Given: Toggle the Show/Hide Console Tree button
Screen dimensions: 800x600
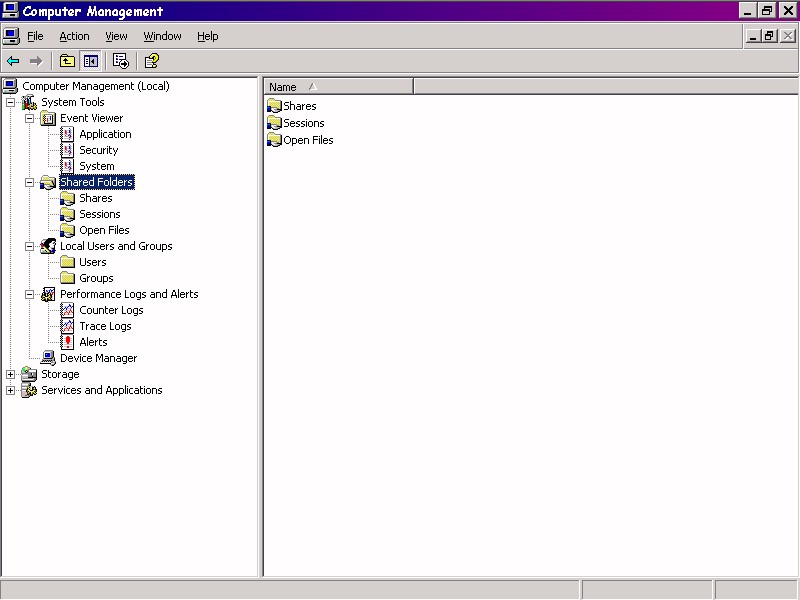Looking at the screenshot, I should point(91,61).
